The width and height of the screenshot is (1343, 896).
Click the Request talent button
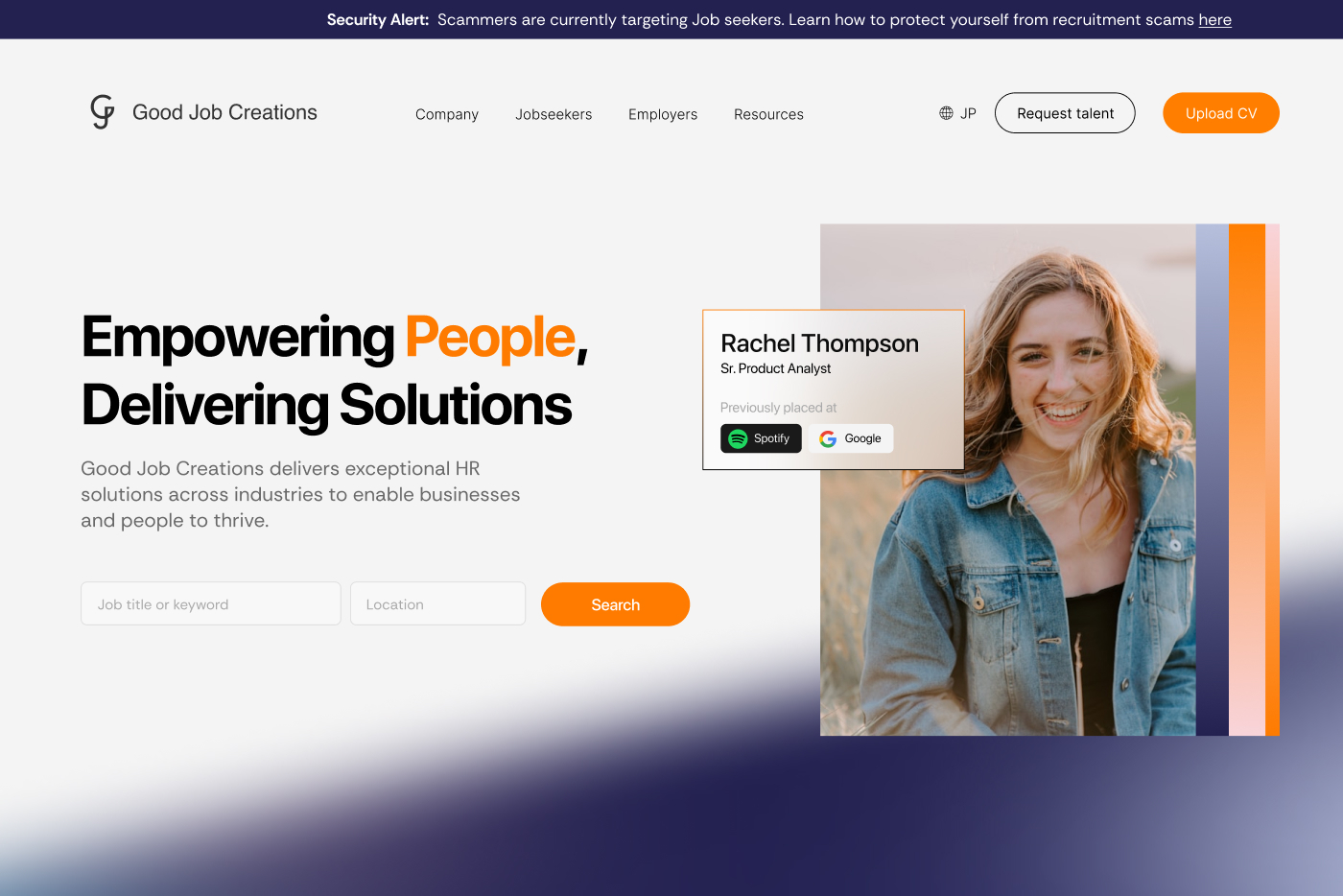click(x=1065, y=113)
